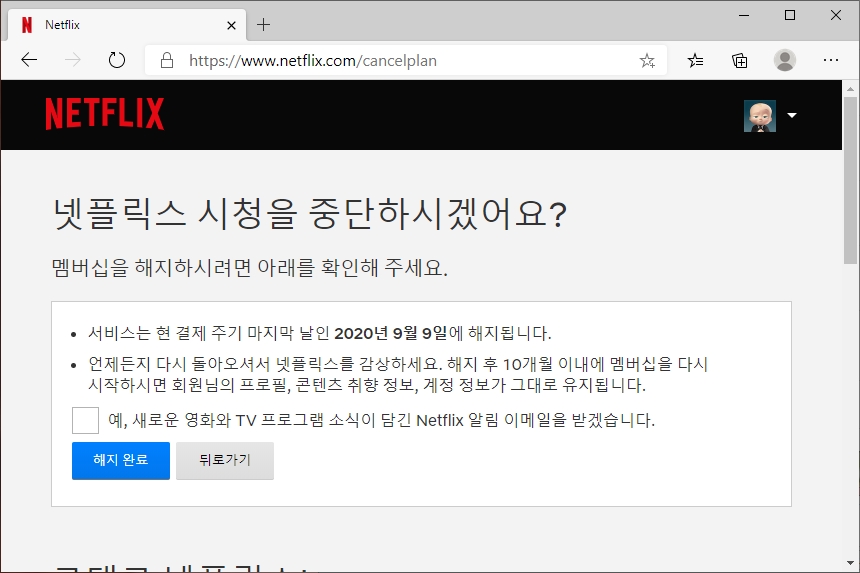
Task: Open a new tab with plus button
Action: 263,25
